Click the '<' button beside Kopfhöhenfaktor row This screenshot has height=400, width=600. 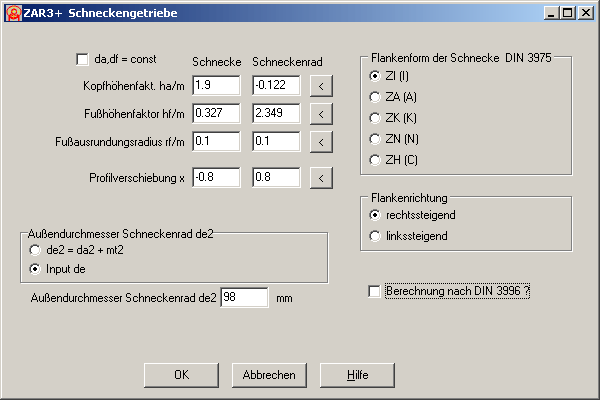[x=320, y=87]
